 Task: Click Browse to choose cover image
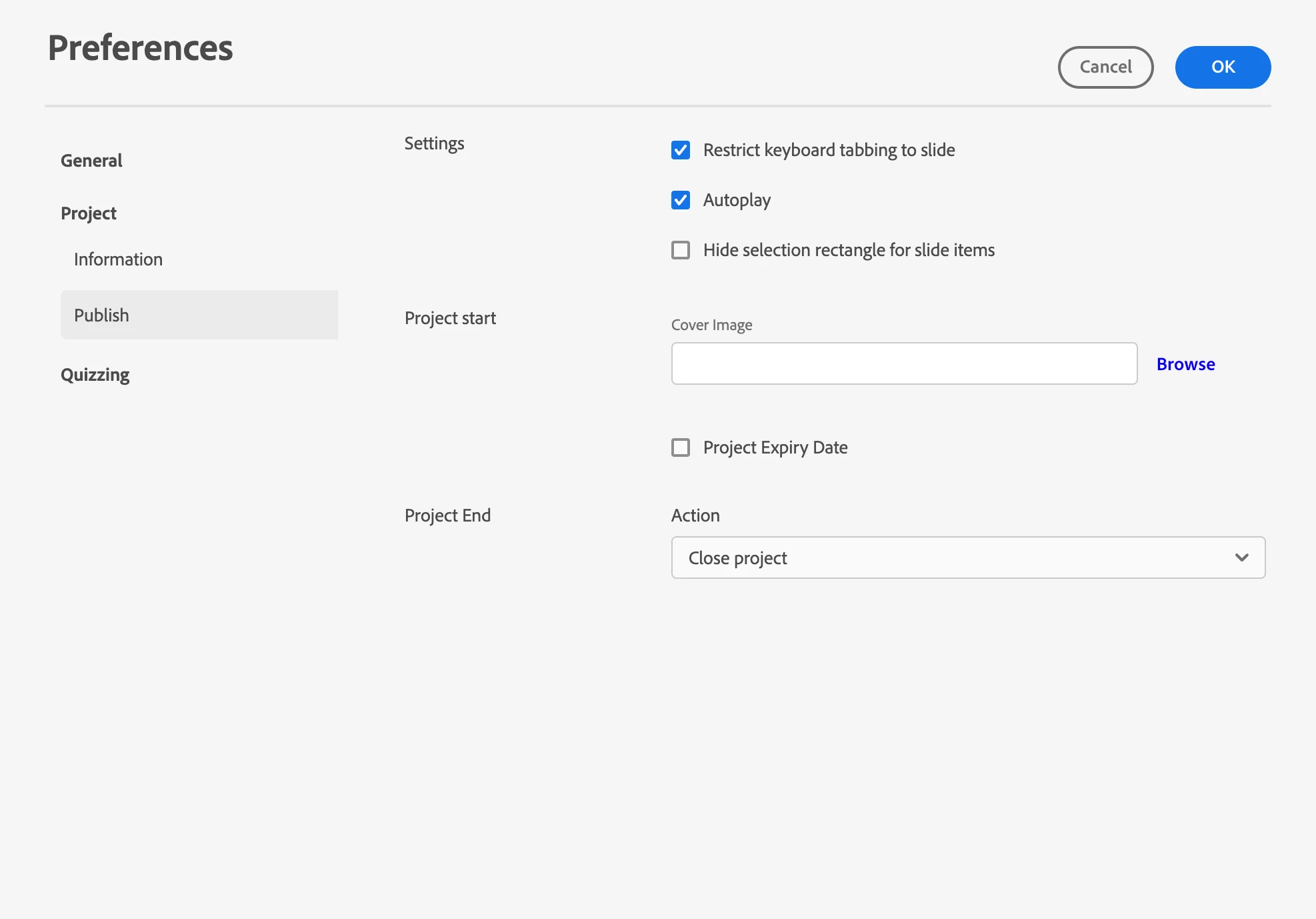point(1185,364)
